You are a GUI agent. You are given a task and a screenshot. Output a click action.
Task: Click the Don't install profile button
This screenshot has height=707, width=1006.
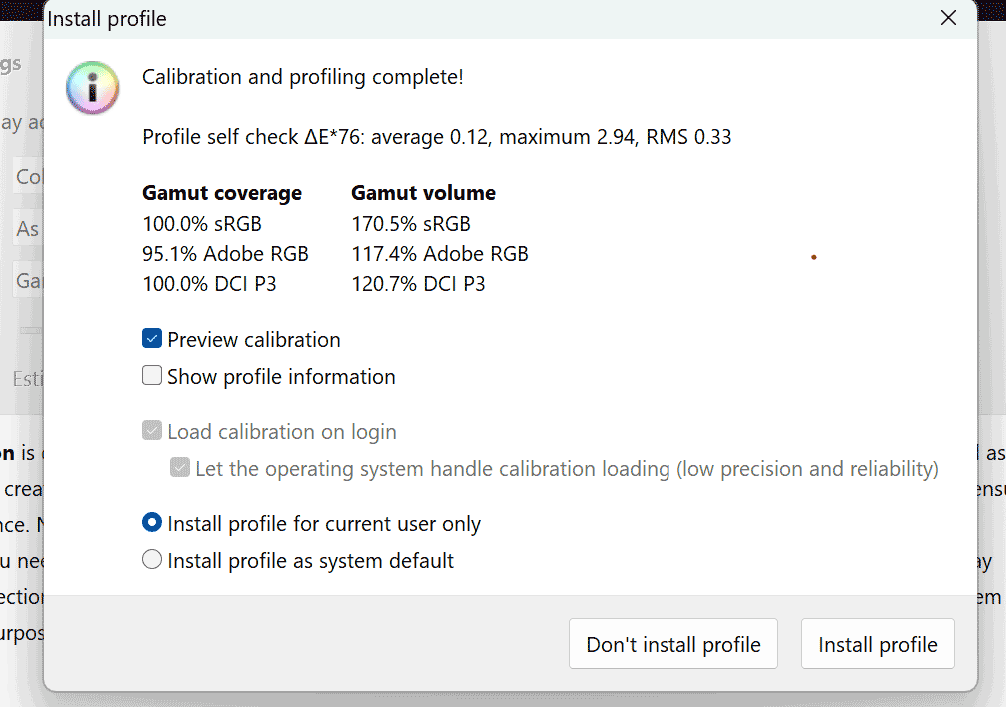tap(673, 644)
